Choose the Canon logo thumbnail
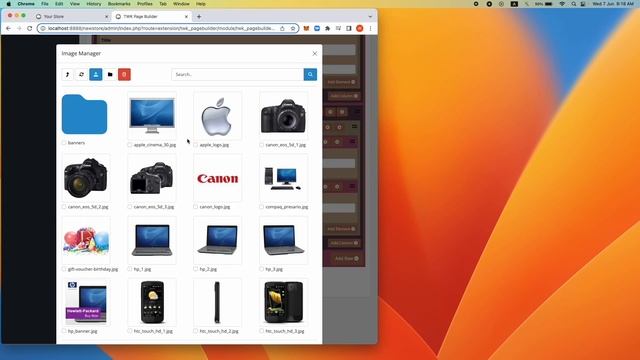This screenshot has height=360, width=640. pyautogui.click(x=218, y=178)
